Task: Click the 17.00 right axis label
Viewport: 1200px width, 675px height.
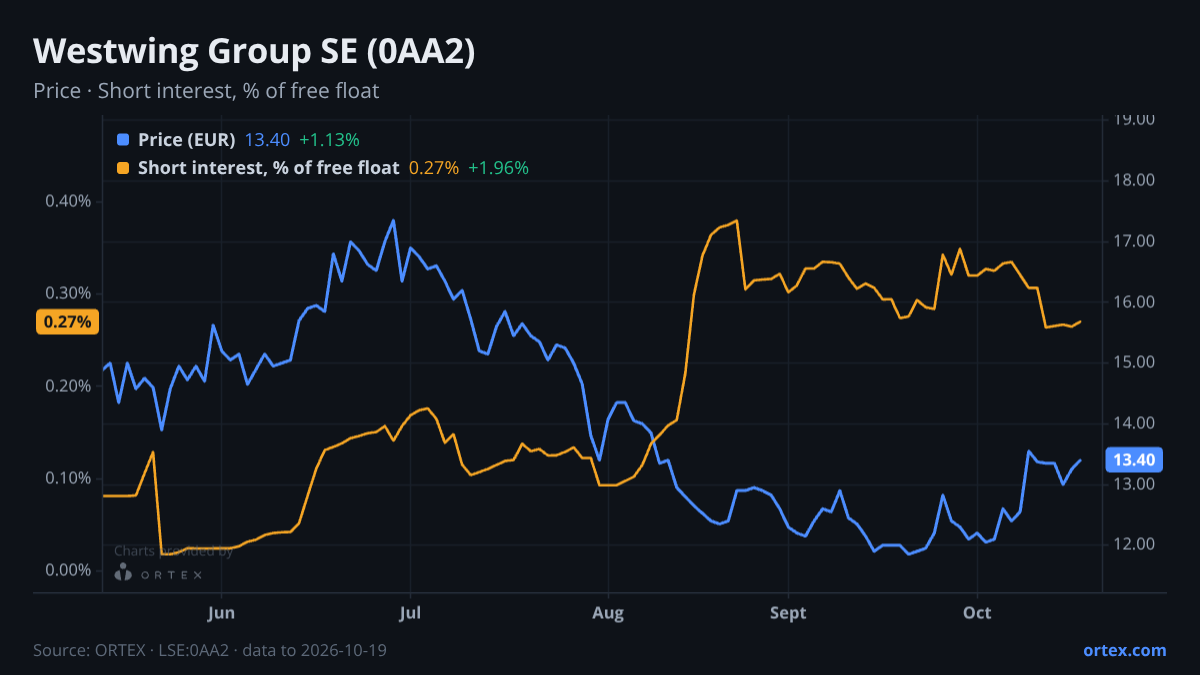Action: (1134, 241)
